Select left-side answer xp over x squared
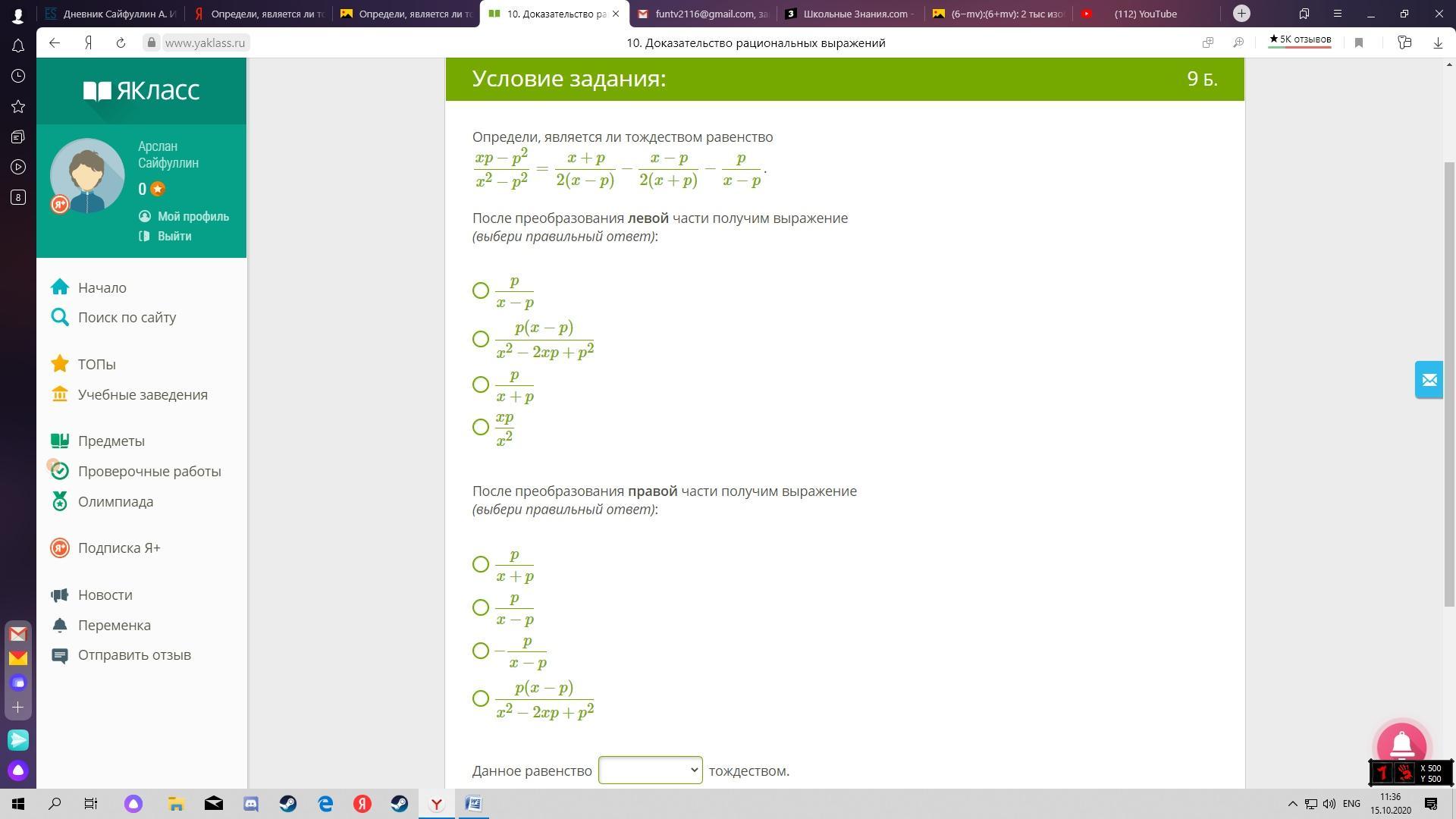The image size is (1456, 819). pyautogui.click(x=481, y=427)
